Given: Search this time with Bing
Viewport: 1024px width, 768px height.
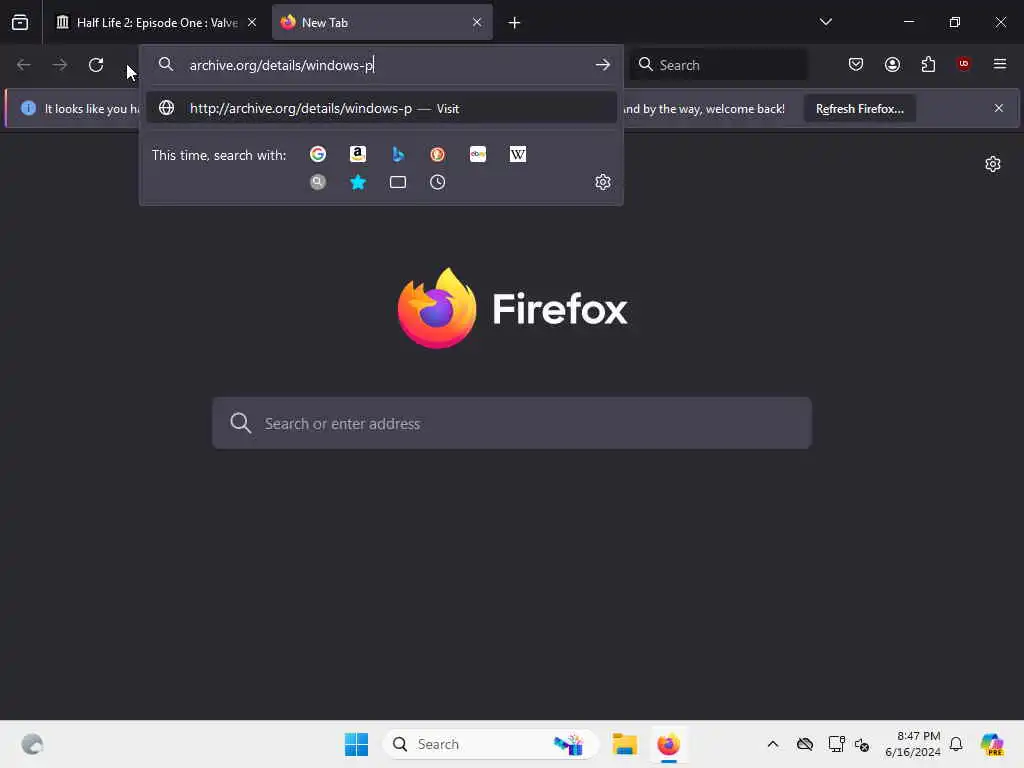Looking at the screenshot, I should coord(398,154).
